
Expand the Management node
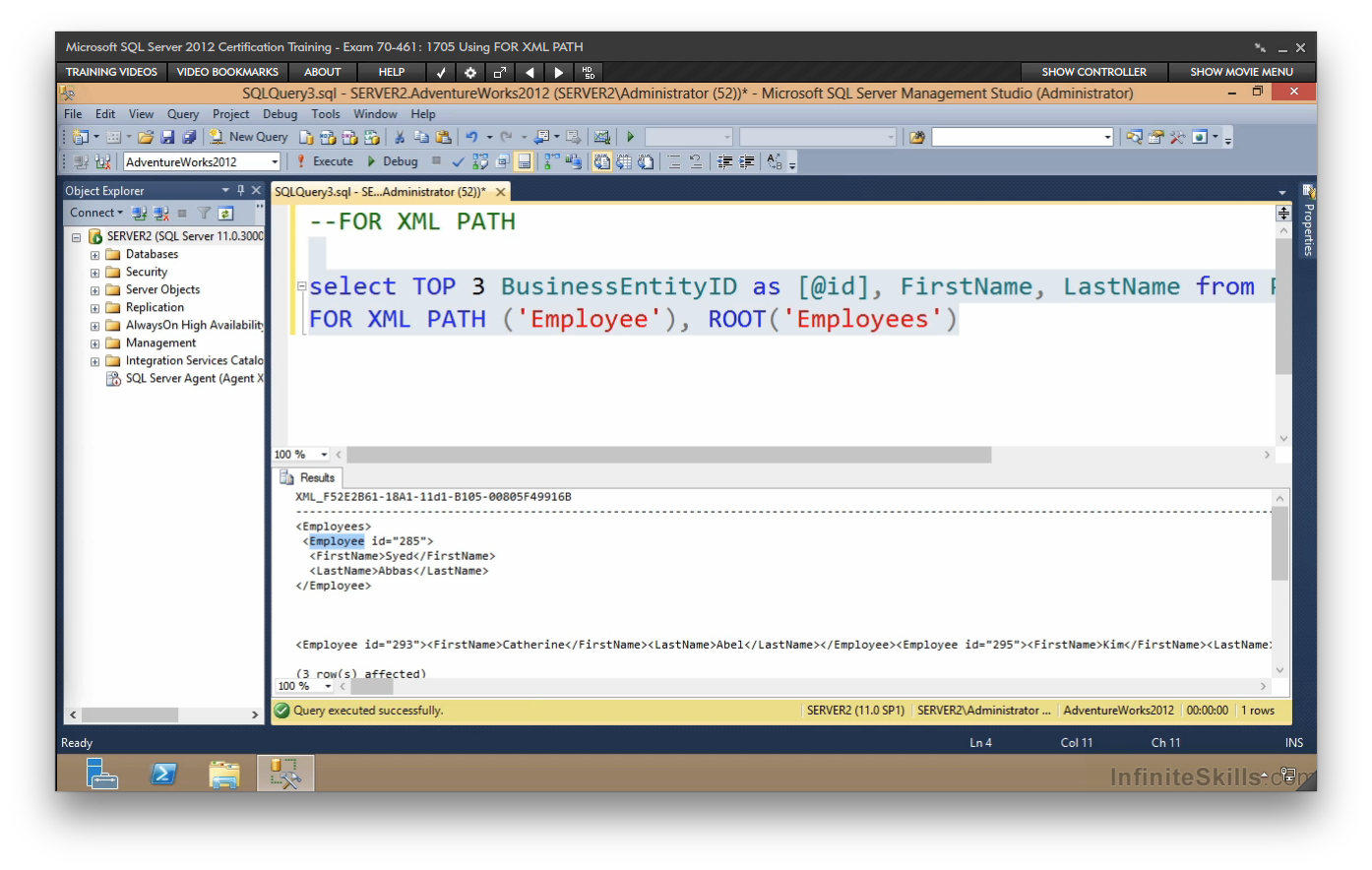(x=94, y=343)
